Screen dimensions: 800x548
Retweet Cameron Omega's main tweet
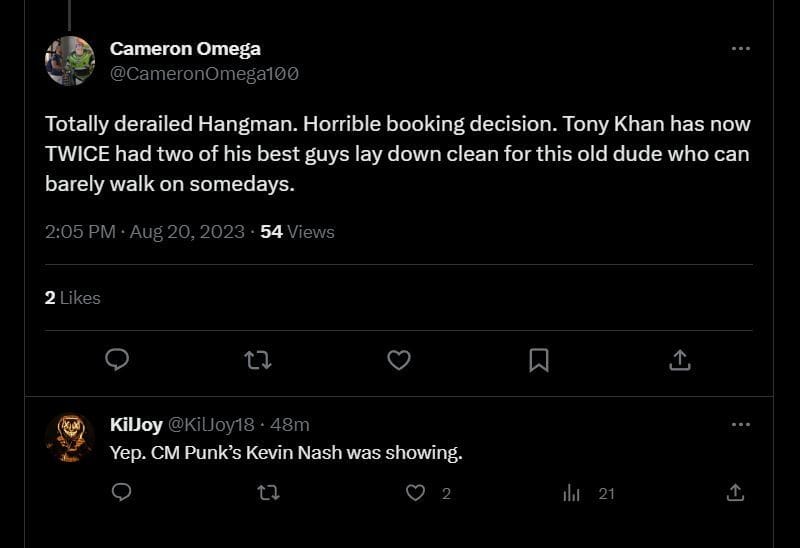(258, 360)
